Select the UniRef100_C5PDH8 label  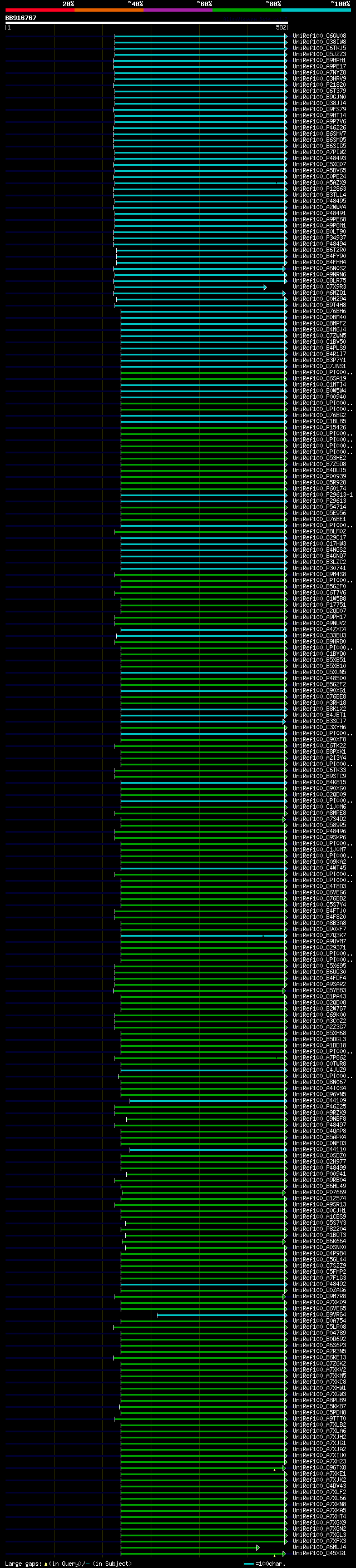pos(319,1412)
